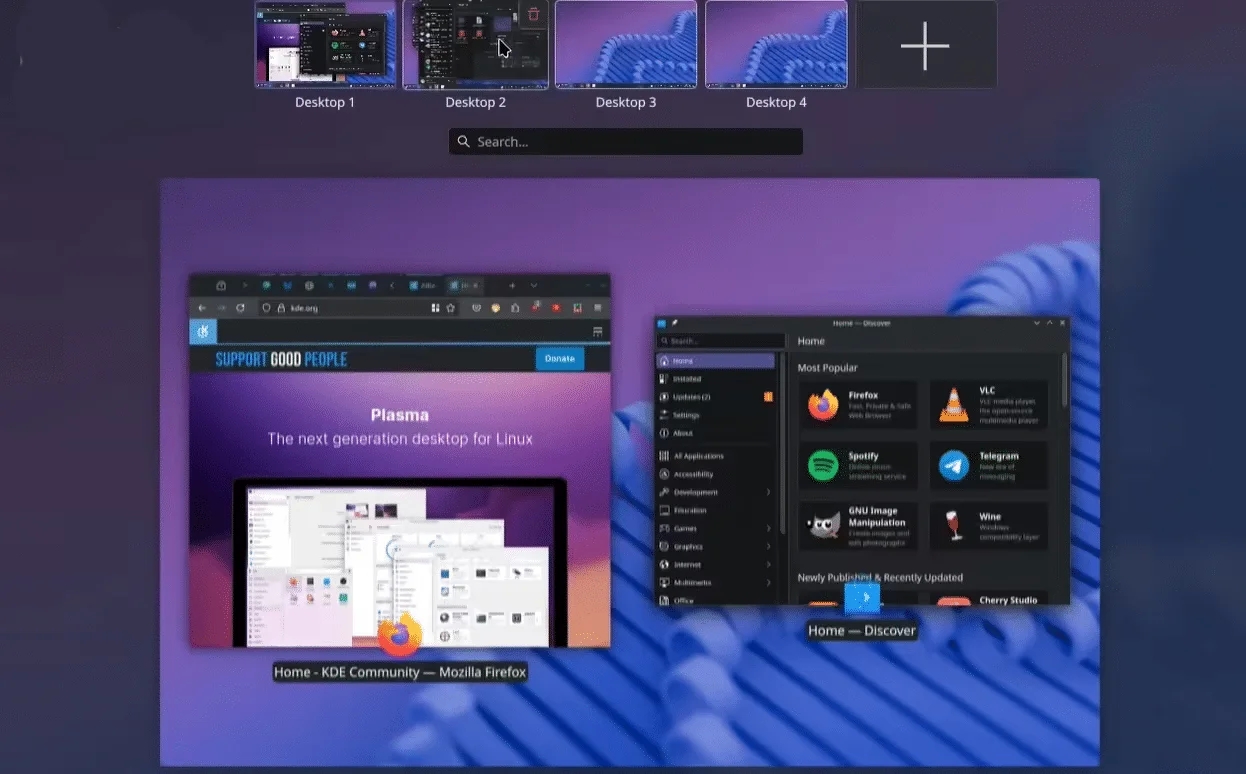Select Accessibility category in Discover
1246x774 pixels.
715,474
